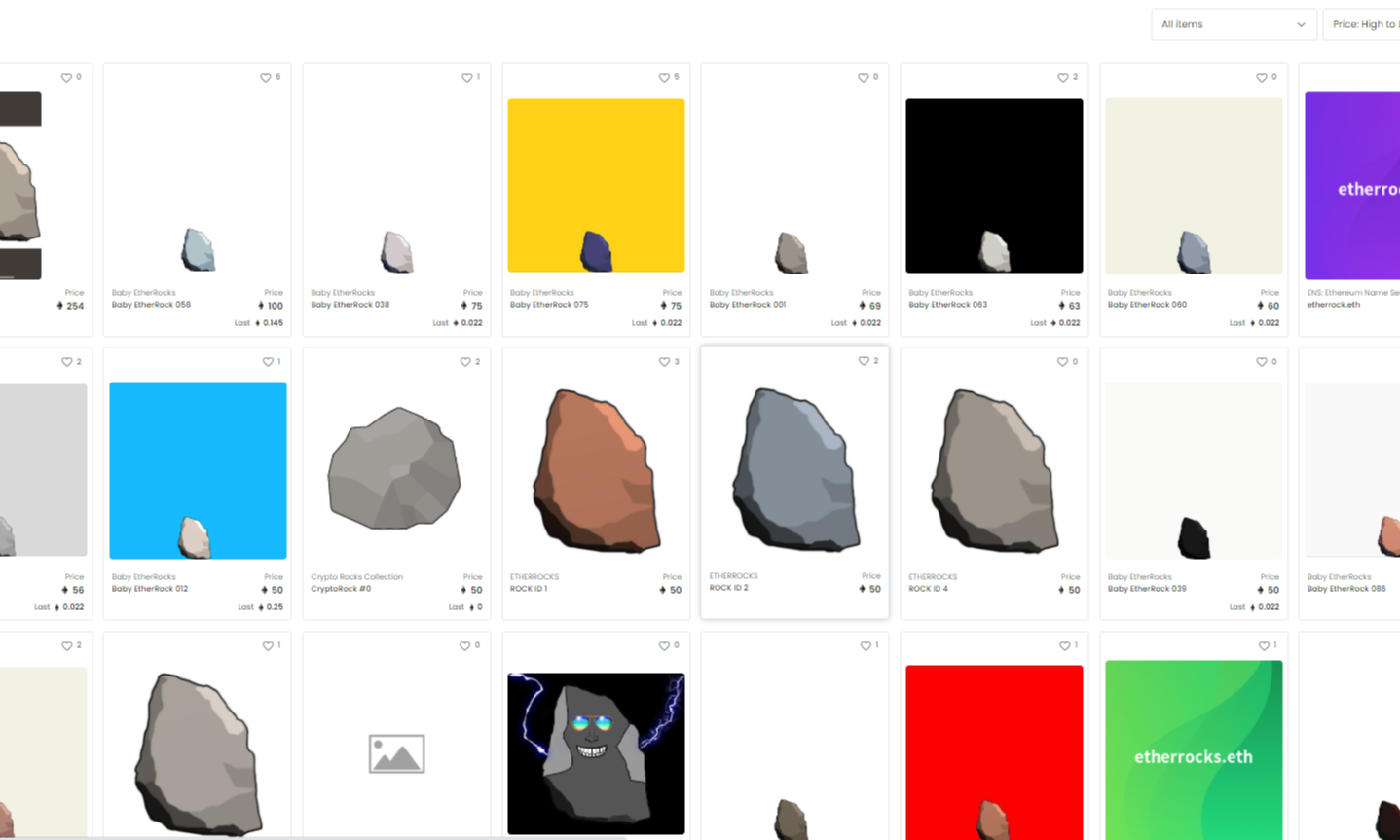The image size is (1400, 840).
Task: Open the Baby EtherRock 060 title
Action: [x=1147, y=305]
